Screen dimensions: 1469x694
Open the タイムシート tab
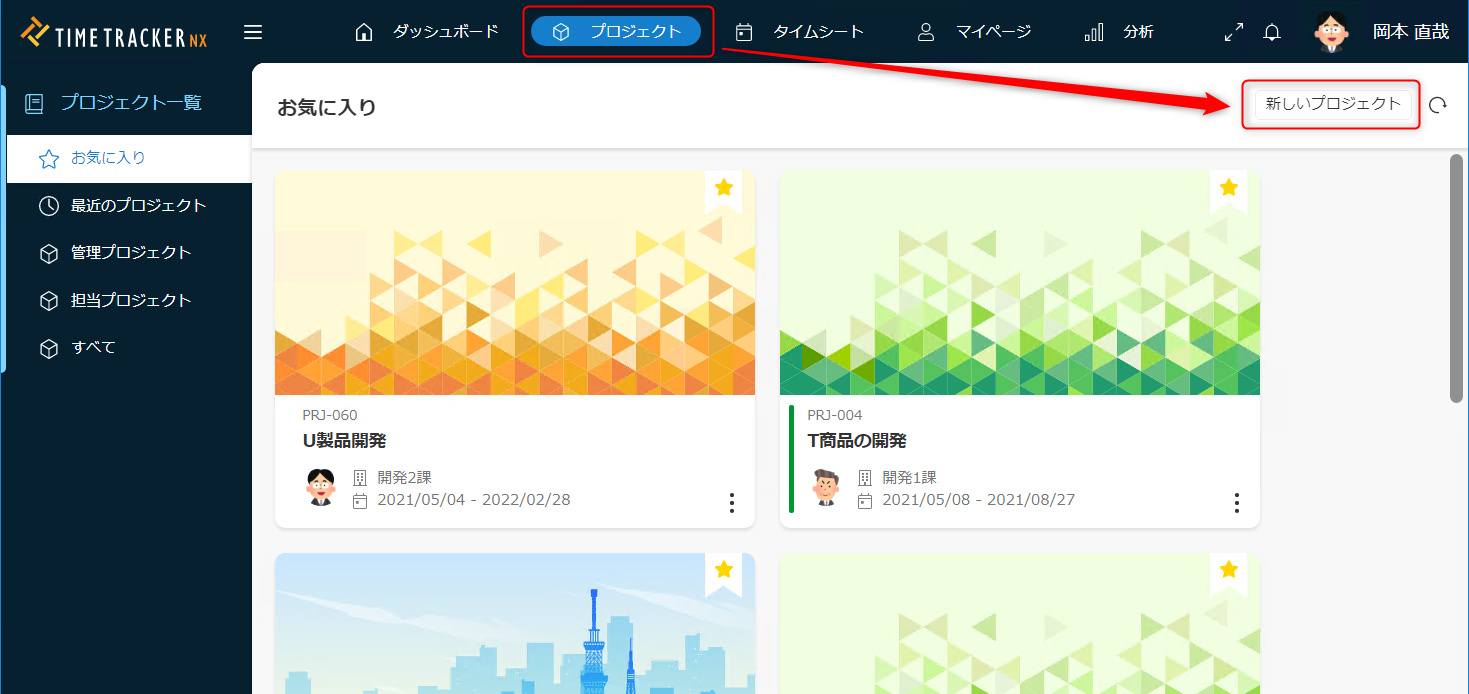(800, 32)
